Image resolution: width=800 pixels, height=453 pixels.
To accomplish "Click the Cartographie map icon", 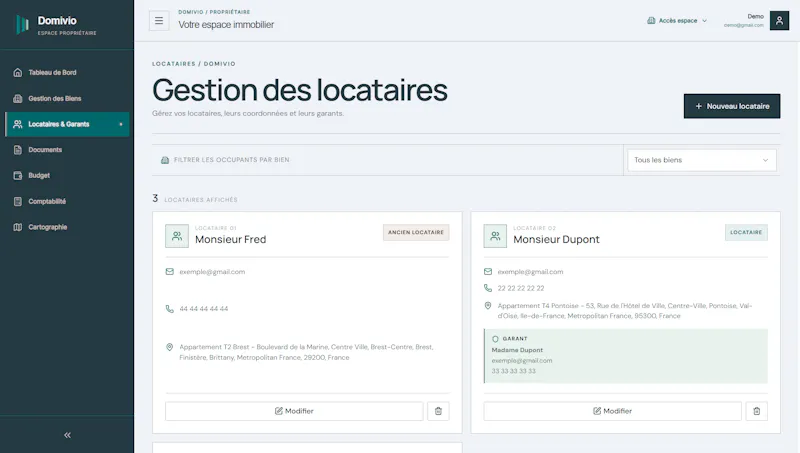I will (18, 227).
